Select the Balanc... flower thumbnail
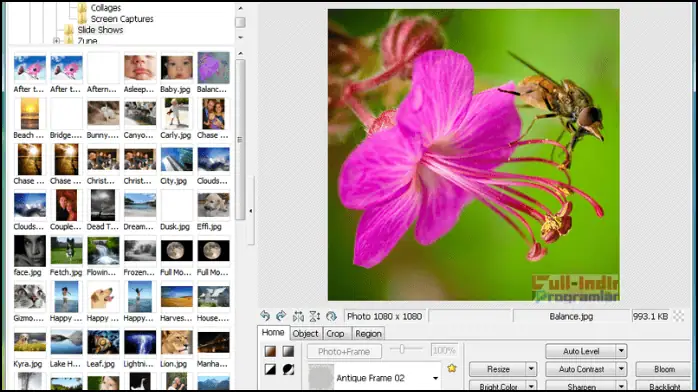This screenshot has width=698, height=392. coord(213,68)
